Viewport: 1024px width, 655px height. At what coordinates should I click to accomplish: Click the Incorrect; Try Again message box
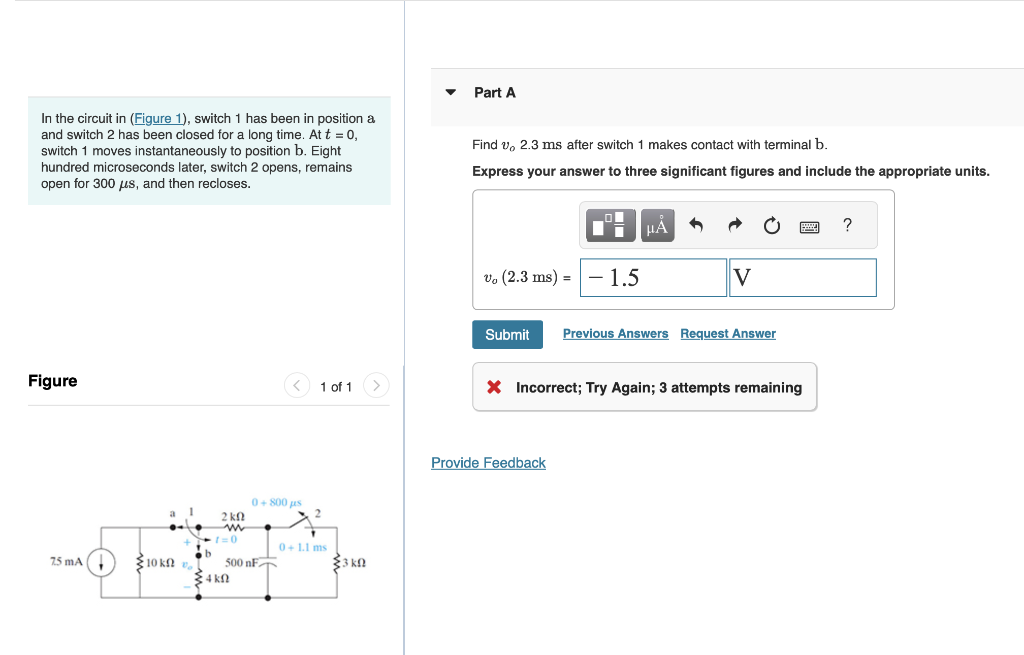[644, 387]
